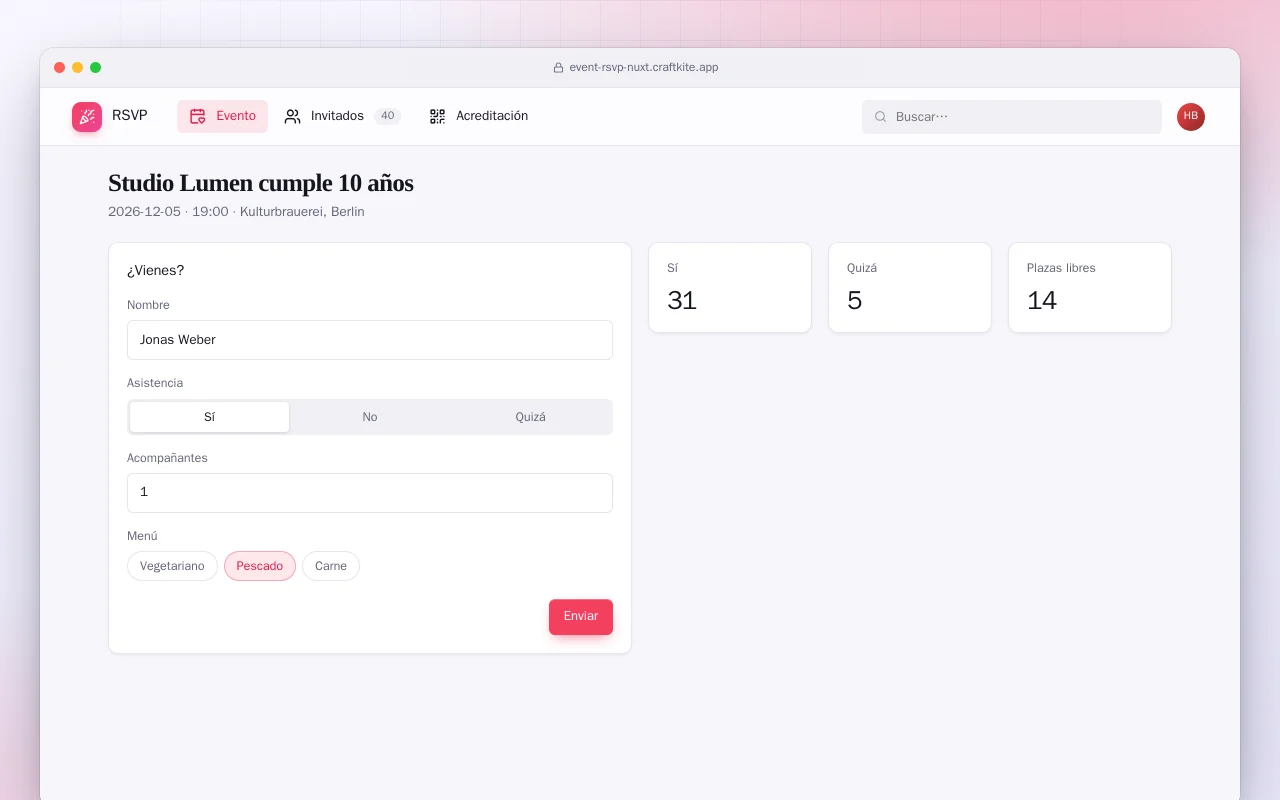1280x800 pixels.
Task: Click the Sí count card showing 31
Action: tap(730, 288)
